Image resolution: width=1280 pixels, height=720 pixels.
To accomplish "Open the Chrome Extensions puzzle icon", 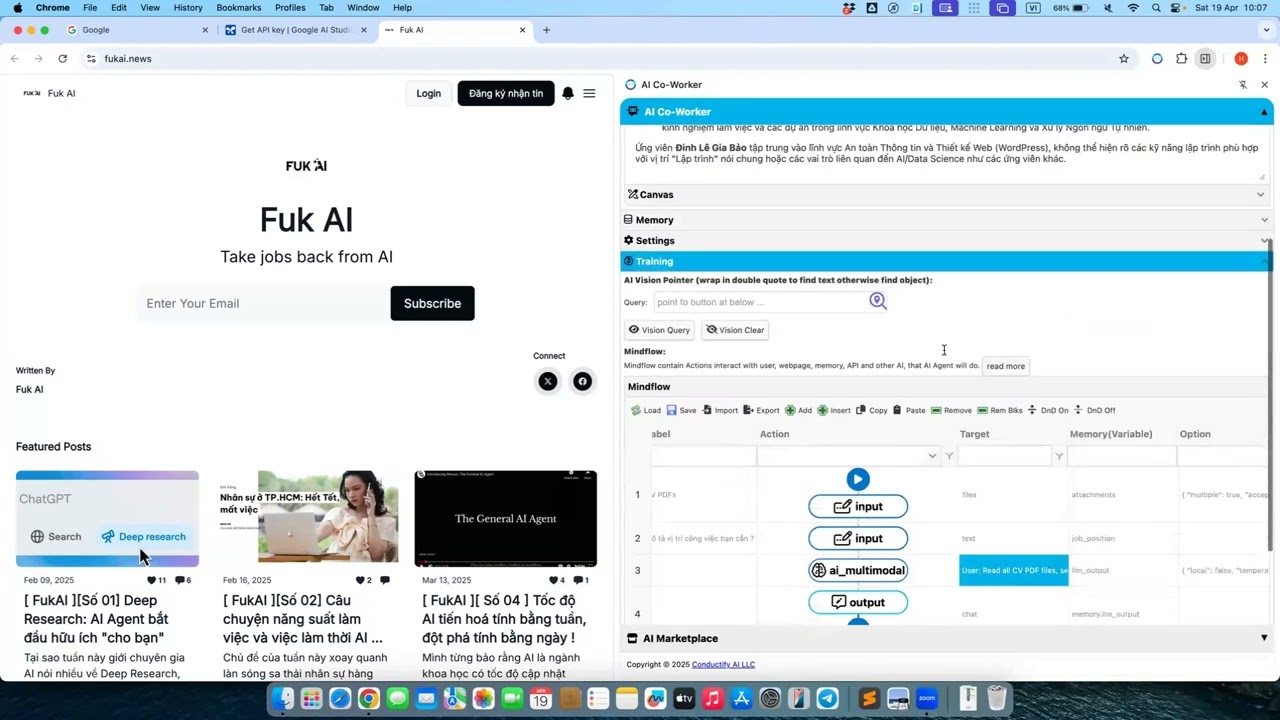I will pos(1181,59).
